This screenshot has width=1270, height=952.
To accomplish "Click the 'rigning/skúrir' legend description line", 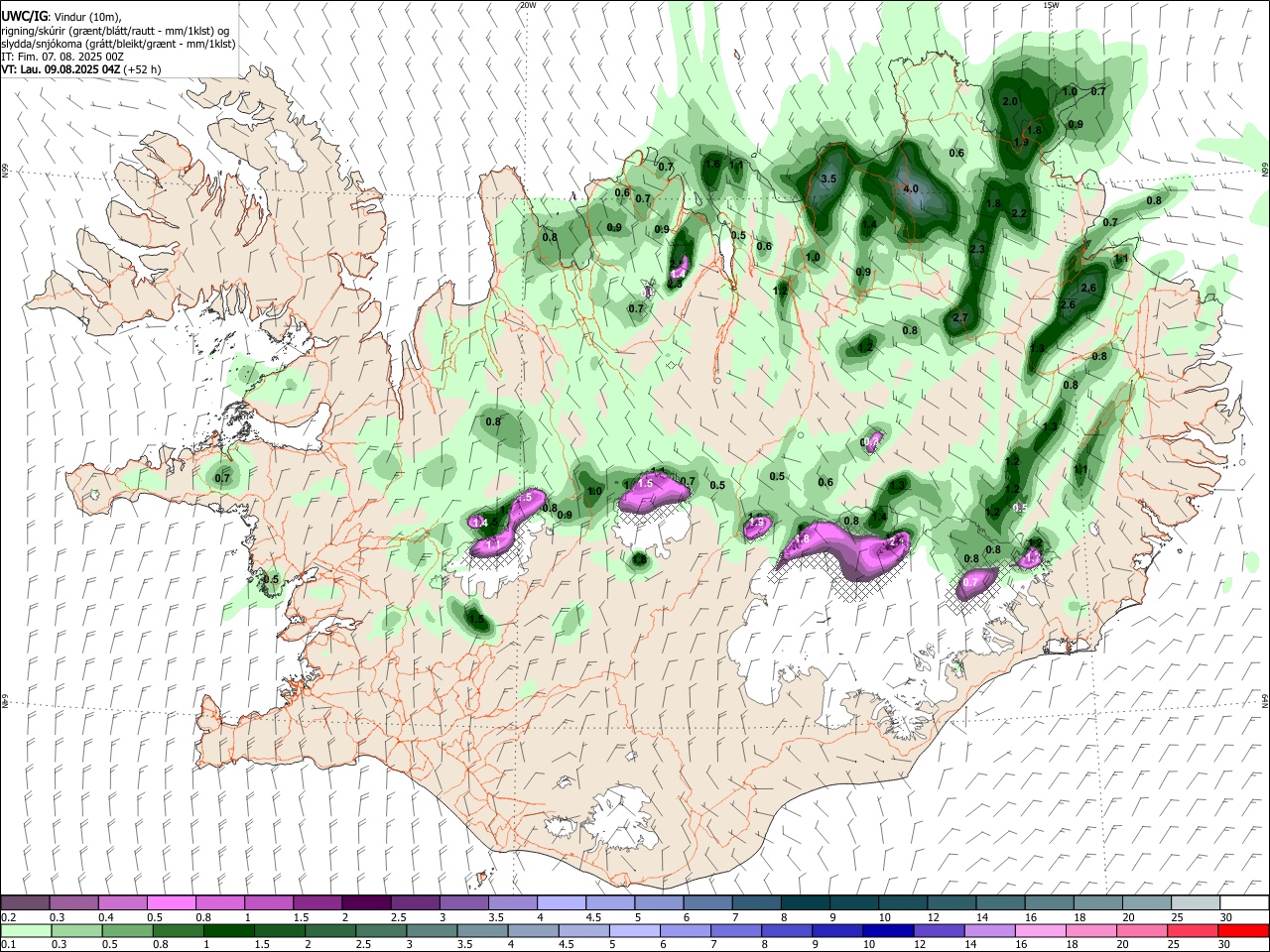I will [116, 30].
